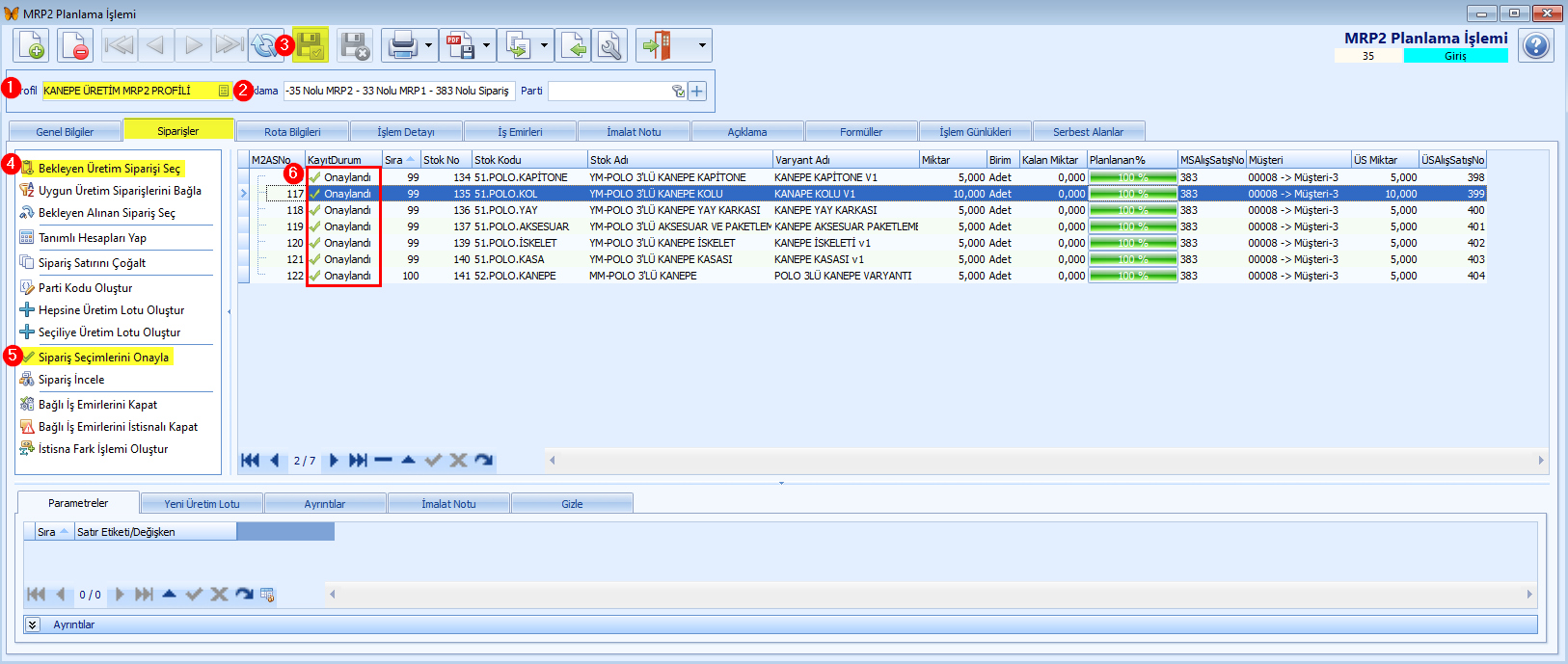Open the lower Gizle tab
1568x664 pixels.
[572, 504]
